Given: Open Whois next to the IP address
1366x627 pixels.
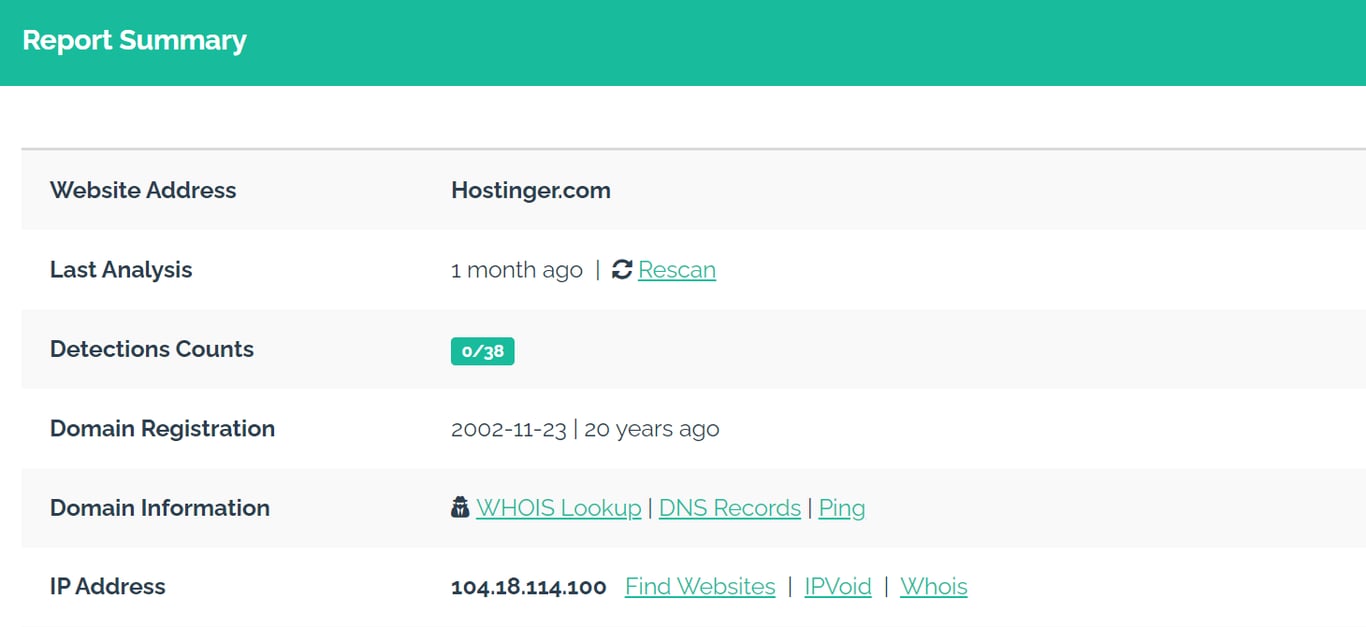Looking at the screenshot, I should point(933,586).
